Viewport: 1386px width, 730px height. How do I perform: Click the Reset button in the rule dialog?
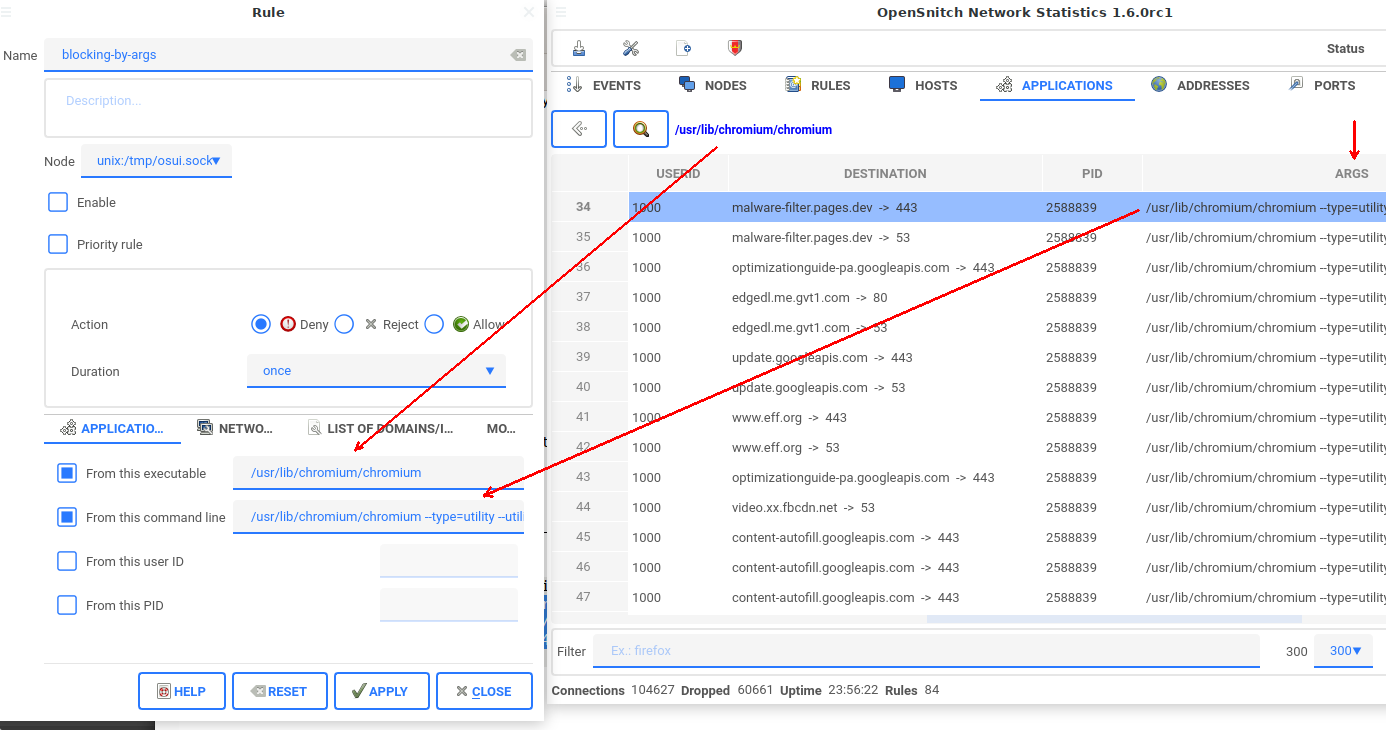click(279, 690)
